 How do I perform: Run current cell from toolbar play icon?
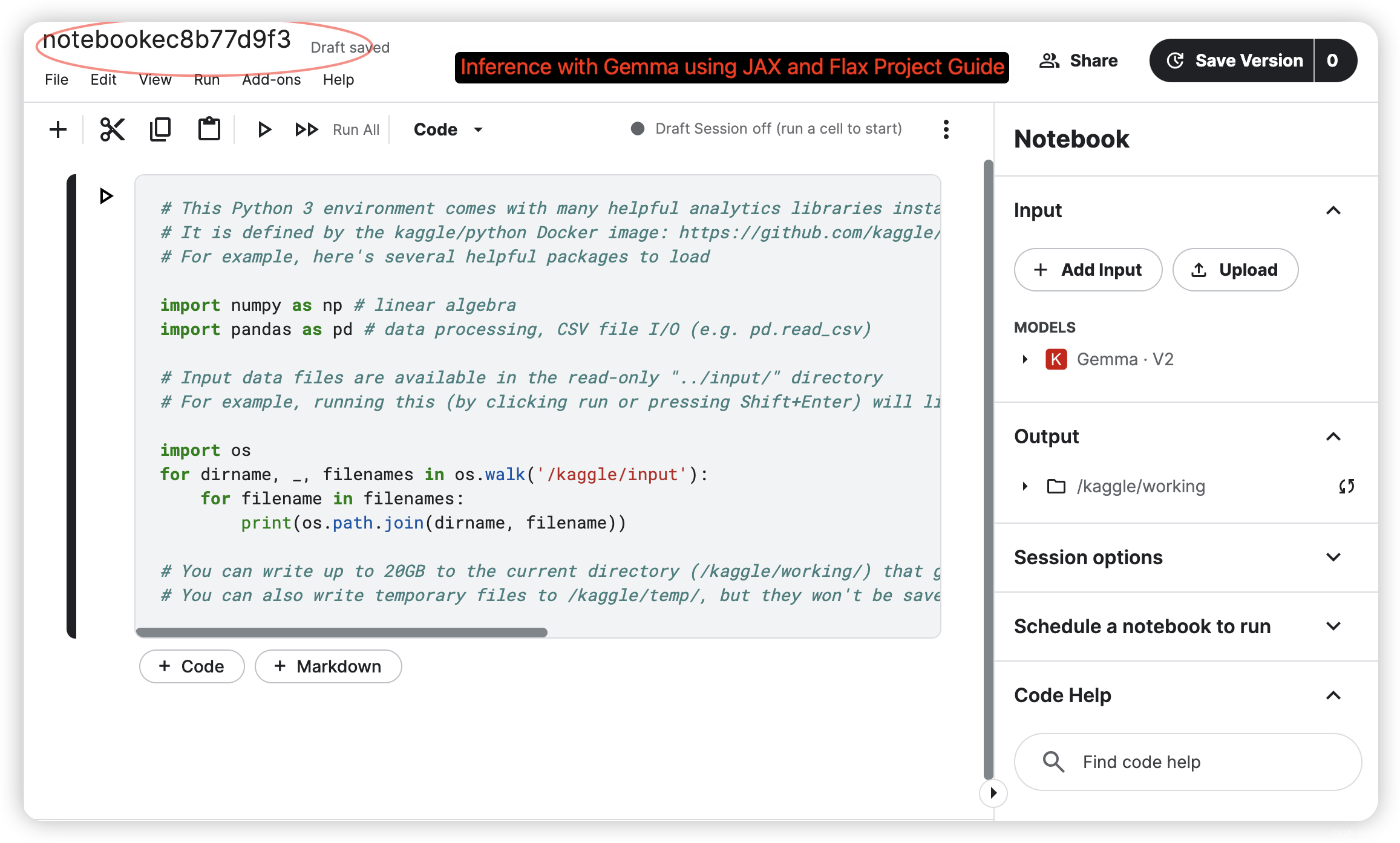[264, 129]
